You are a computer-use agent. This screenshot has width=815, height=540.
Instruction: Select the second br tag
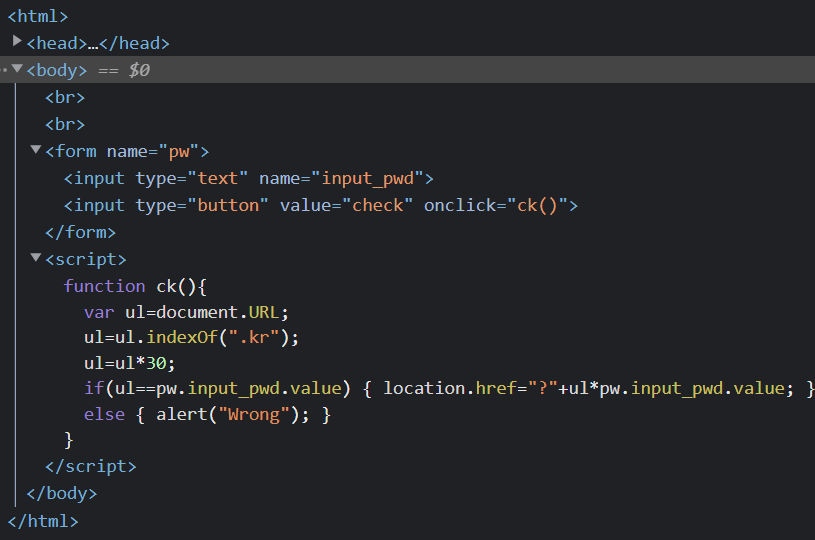point(65,125)
